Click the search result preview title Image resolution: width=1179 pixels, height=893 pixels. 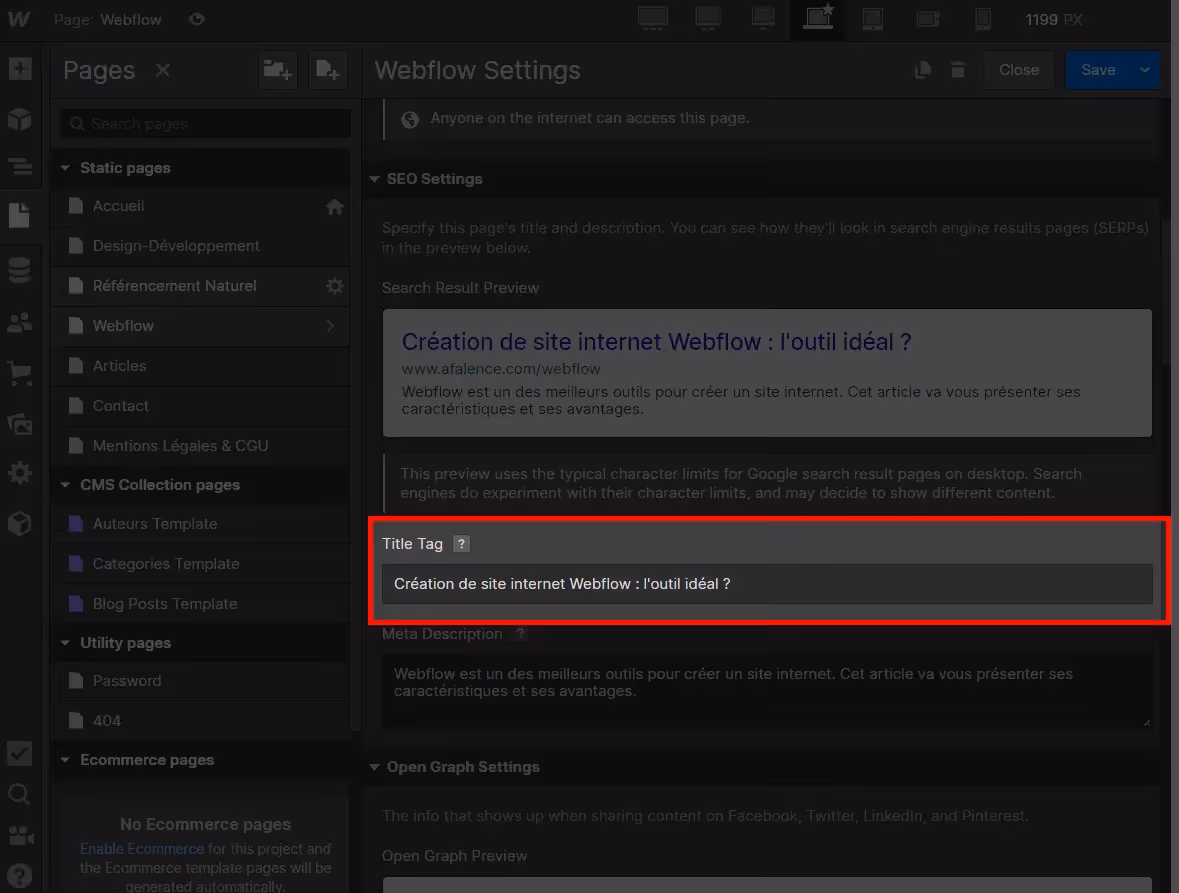[x=656, y=342]
